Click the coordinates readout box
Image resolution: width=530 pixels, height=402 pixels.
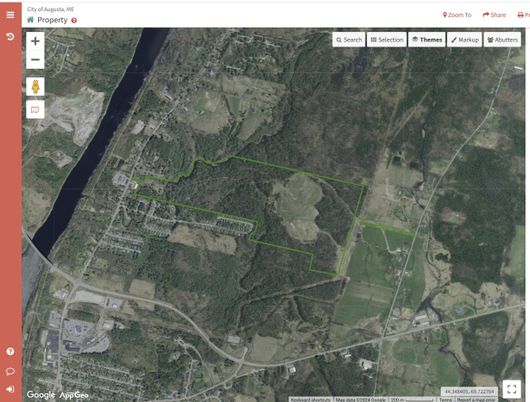point(469,392)
